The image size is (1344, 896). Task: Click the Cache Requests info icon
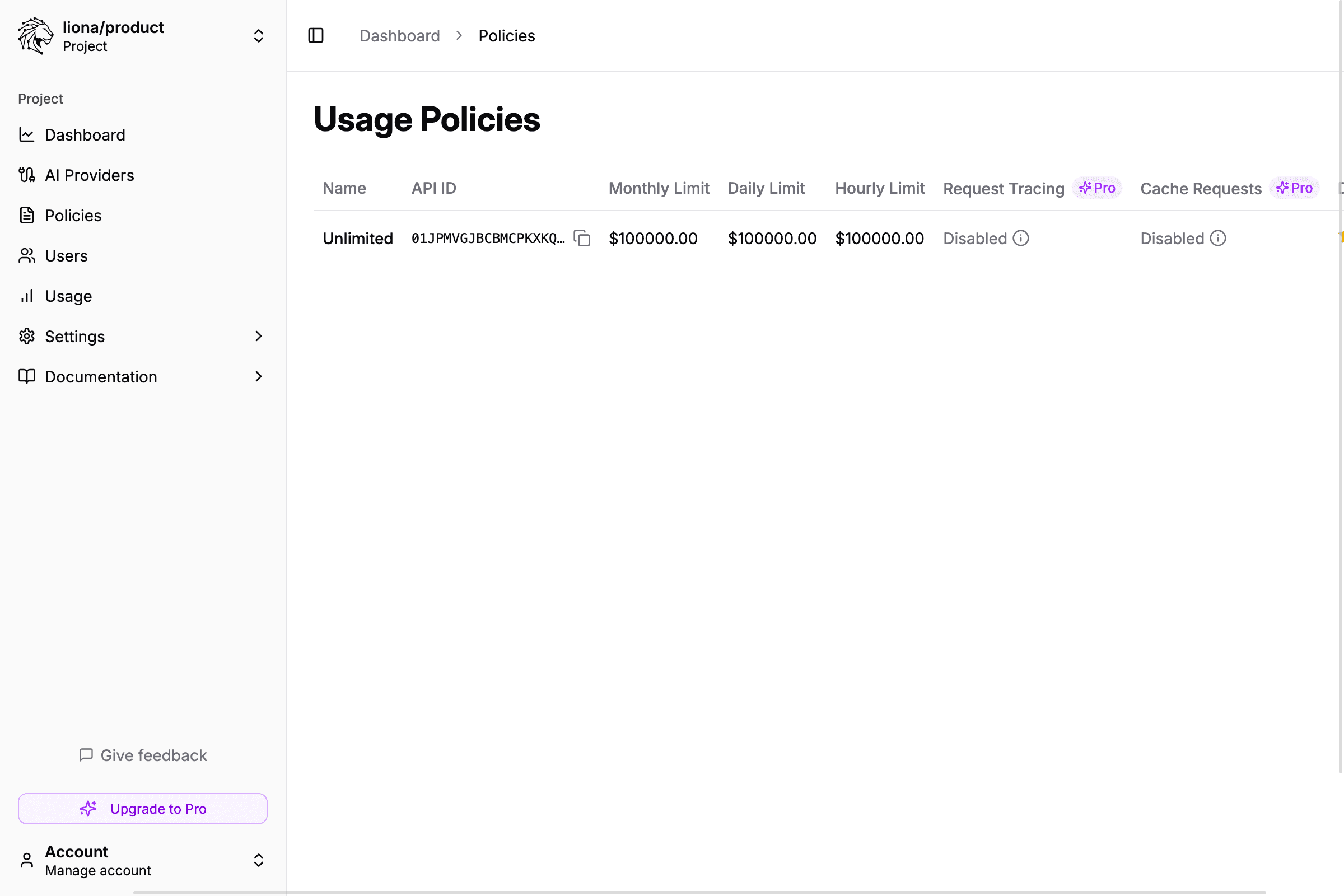1217,237
